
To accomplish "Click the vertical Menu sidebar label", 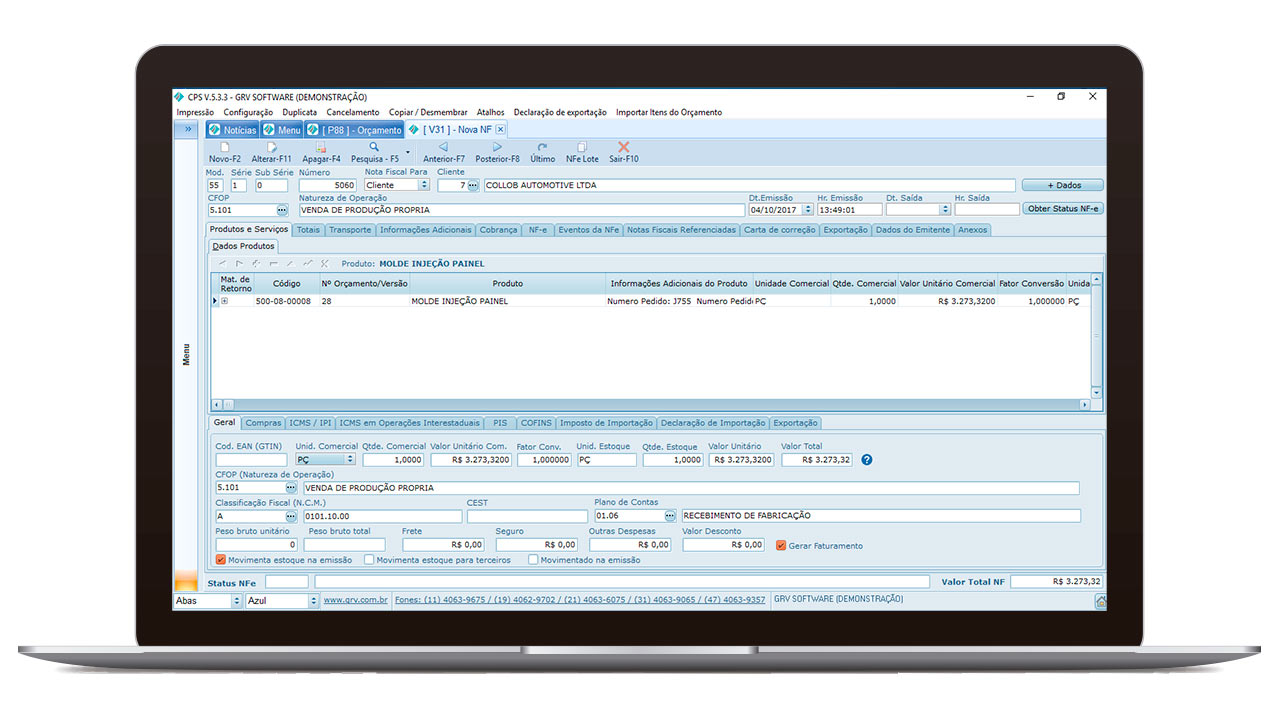I will 186,354.
